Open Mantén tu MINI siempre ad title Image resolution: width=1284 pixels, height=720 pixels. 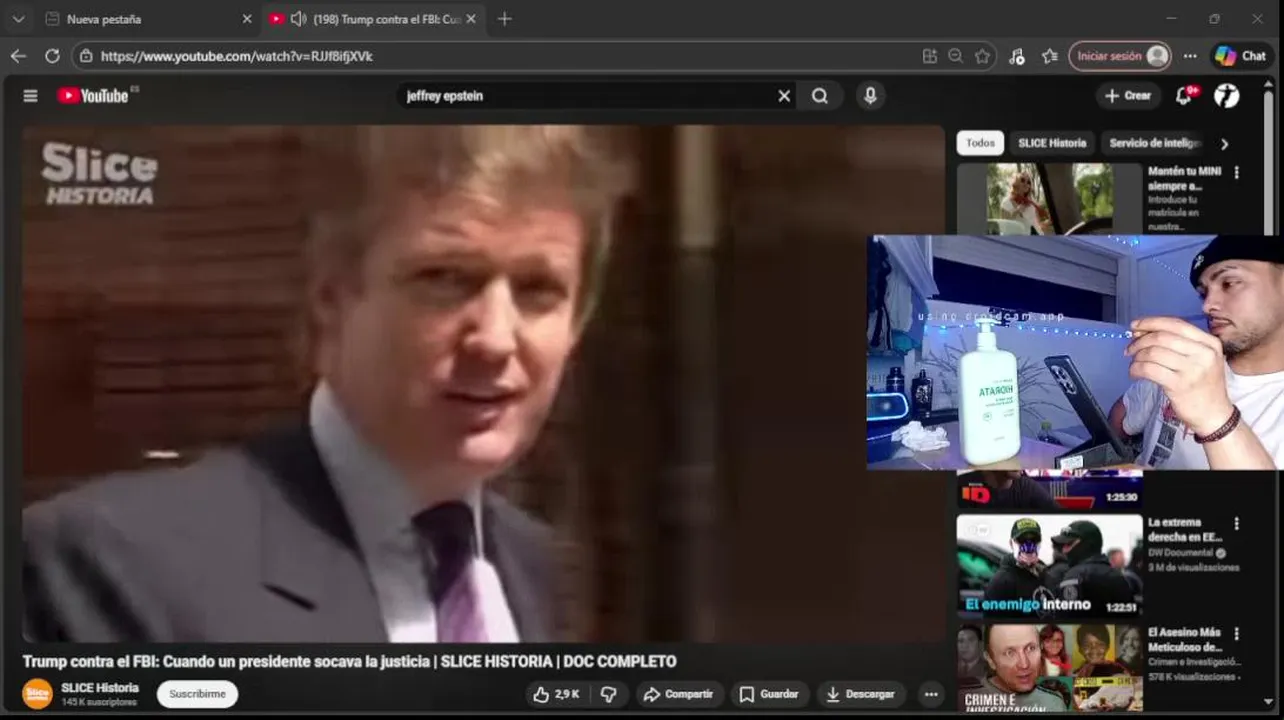click(x=1185, y=179)
